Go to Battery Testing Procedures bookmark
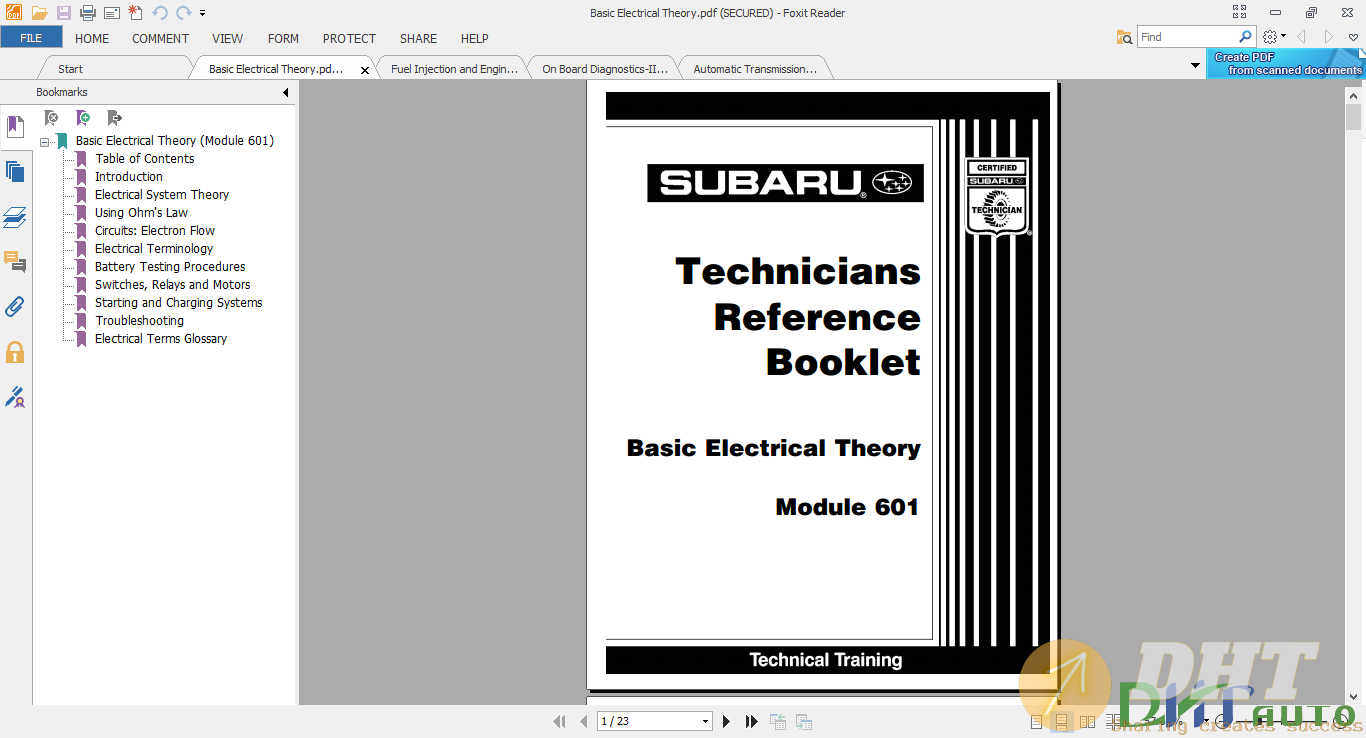The height and width of the screenshot is (738, 1366). click(x=170, y=267)
